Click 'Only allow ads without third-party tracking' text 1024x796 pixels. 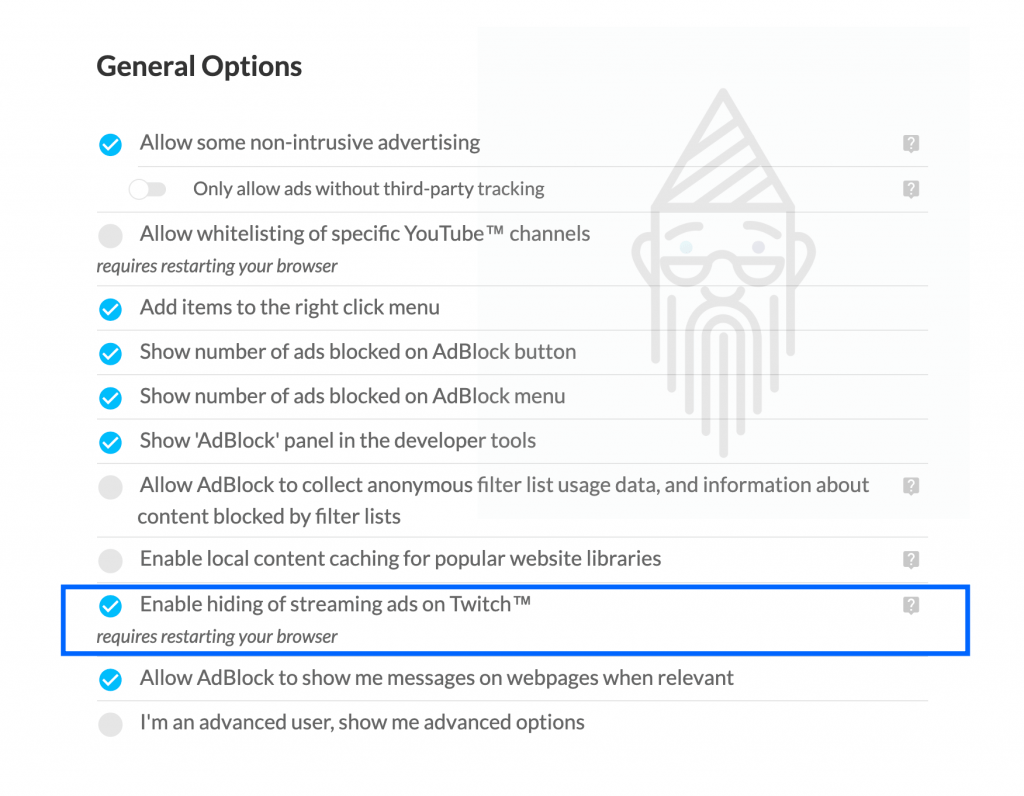(x=368, y=189)
